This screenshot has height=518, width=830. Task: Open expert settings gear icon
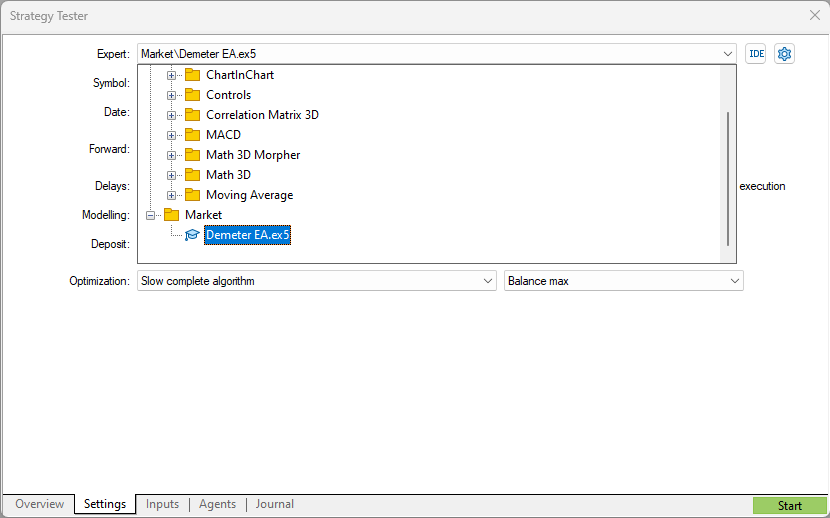[784, 54]
